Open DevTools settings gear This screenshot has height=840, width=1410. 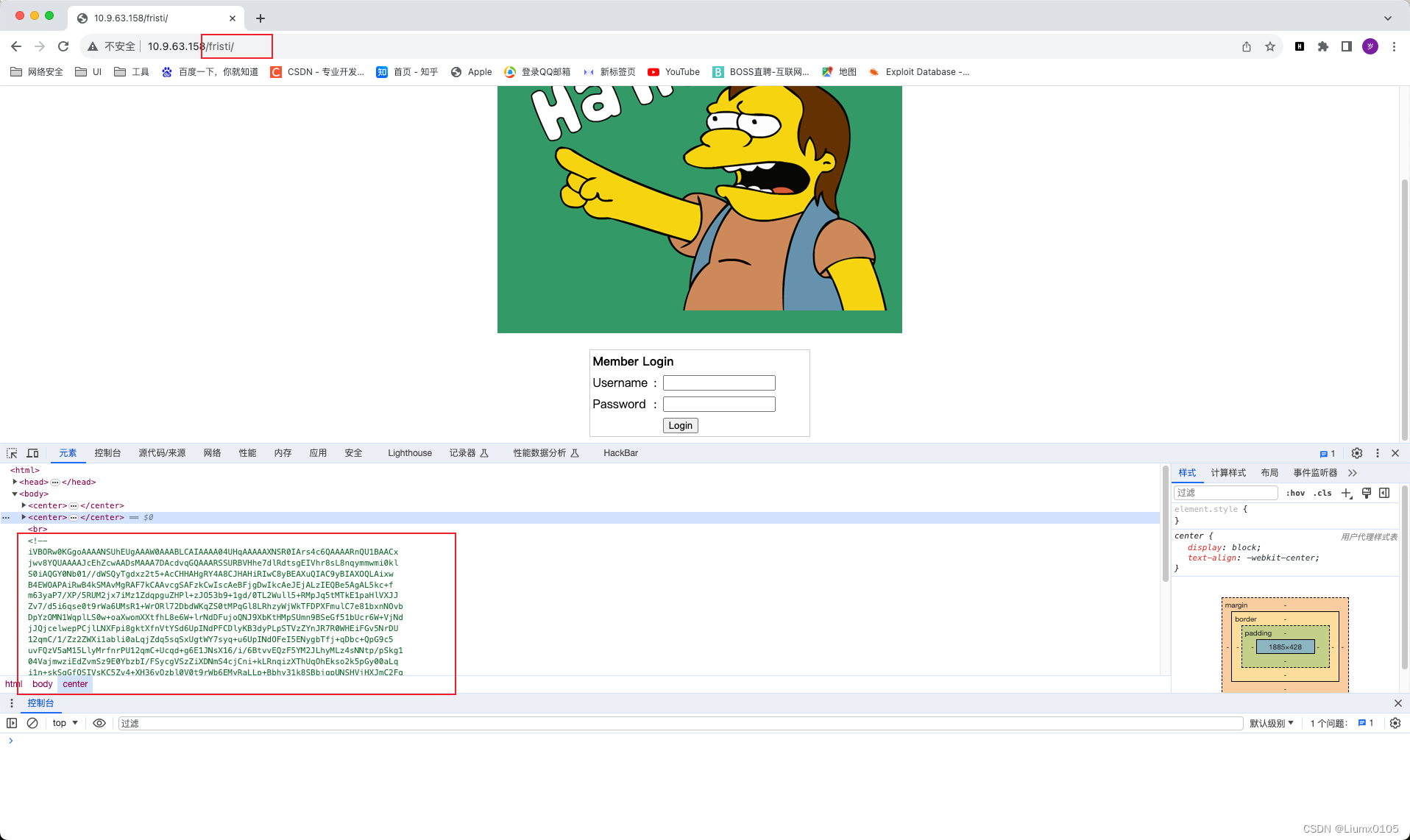click(1357, 453)
